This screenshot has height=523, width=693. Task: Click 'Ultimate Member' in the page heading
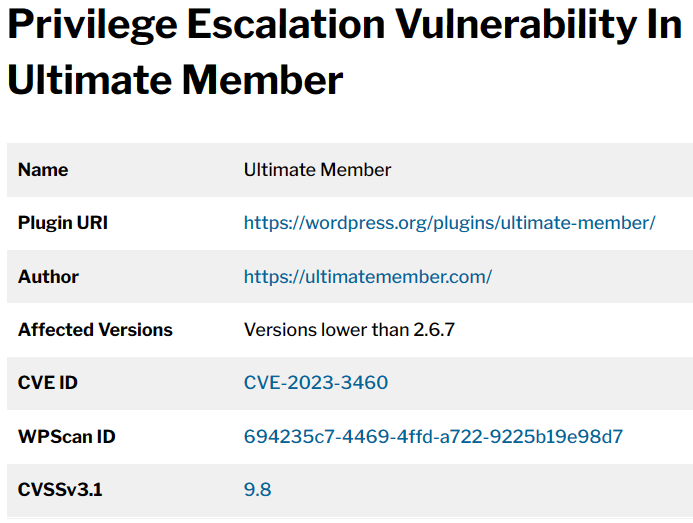[175, 80]
